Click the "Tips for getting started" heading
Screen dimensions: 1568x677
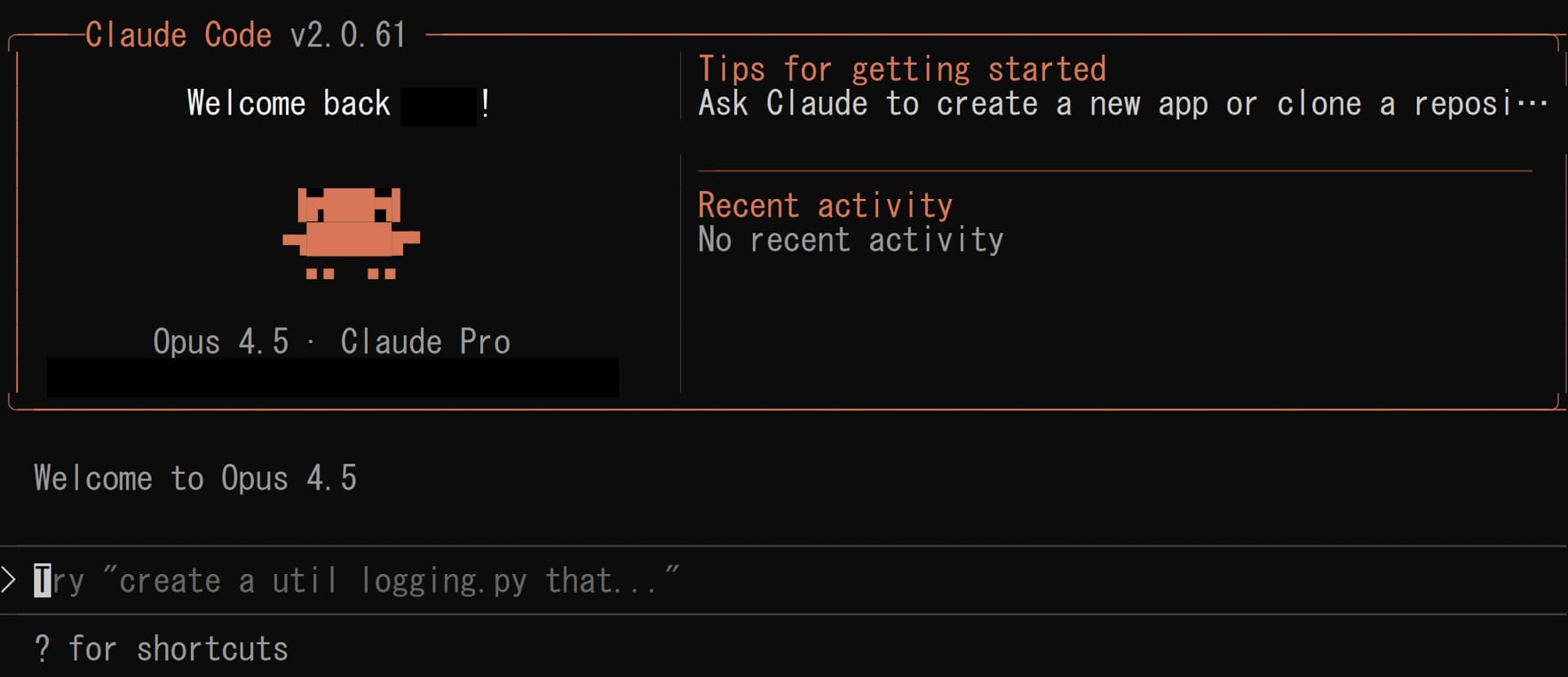point(902,69)
